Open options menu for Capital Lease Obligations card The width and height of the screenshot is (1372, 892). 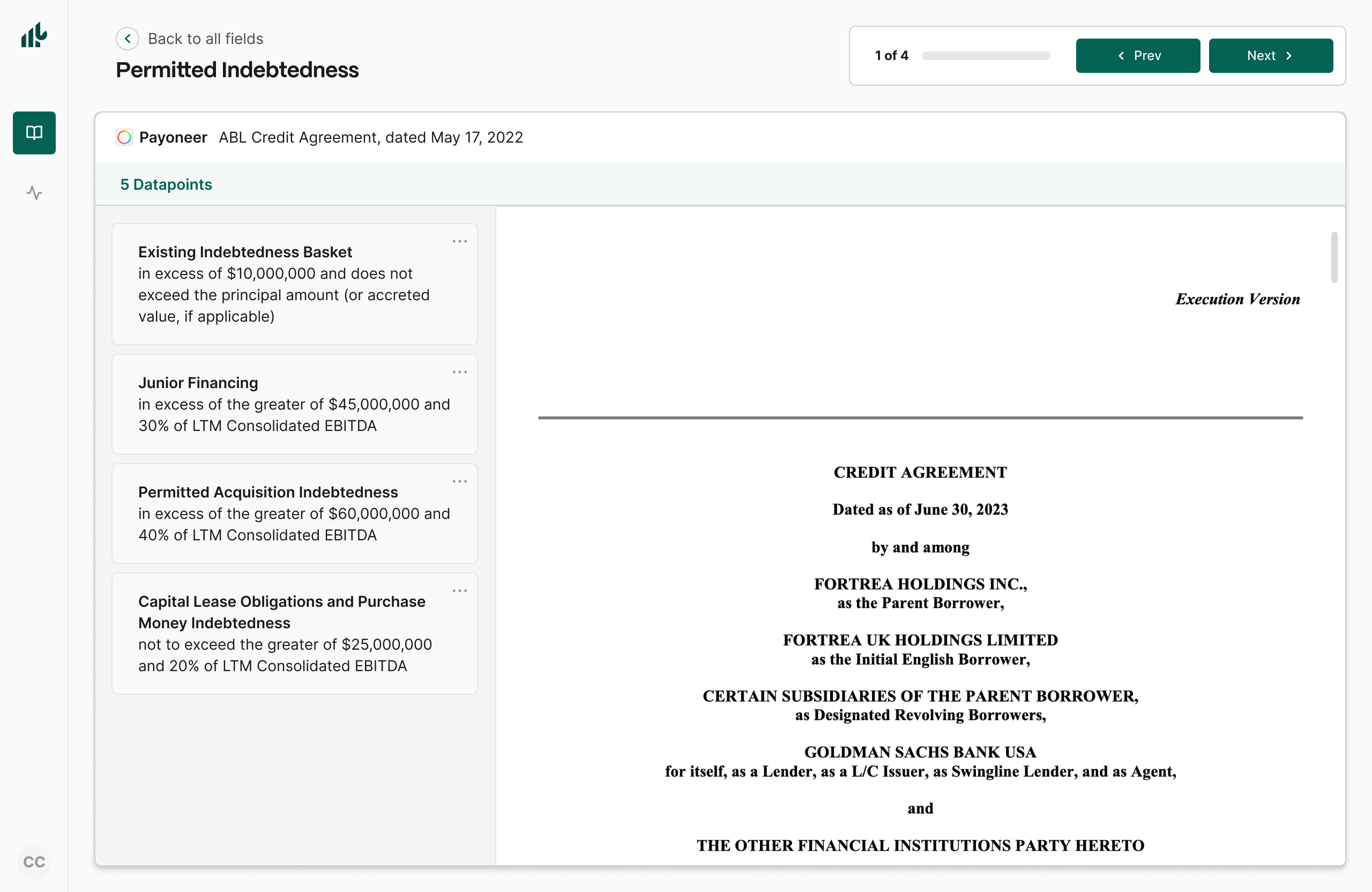[459, 591]
